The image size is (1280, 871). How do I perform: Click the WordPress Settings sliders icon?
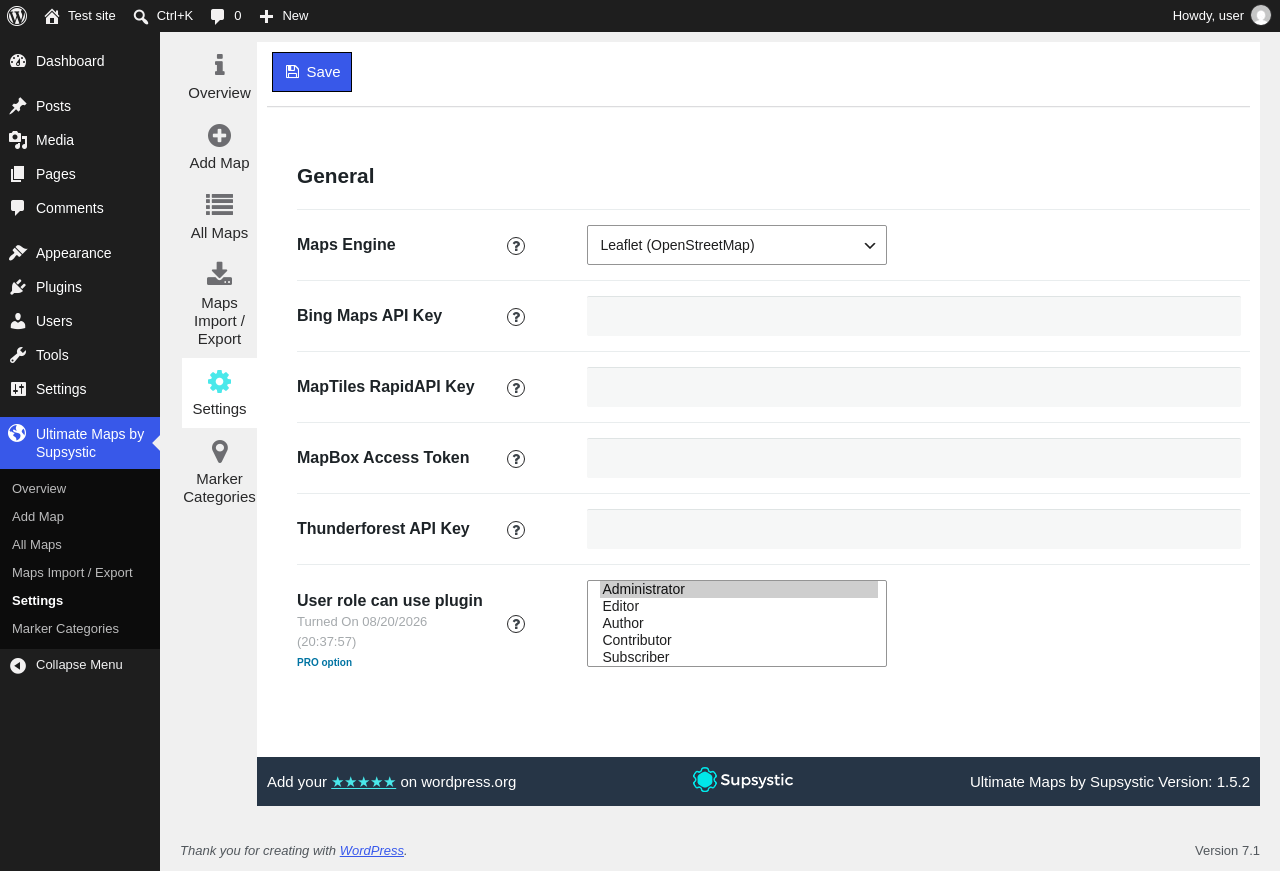[x=18, y=389]
